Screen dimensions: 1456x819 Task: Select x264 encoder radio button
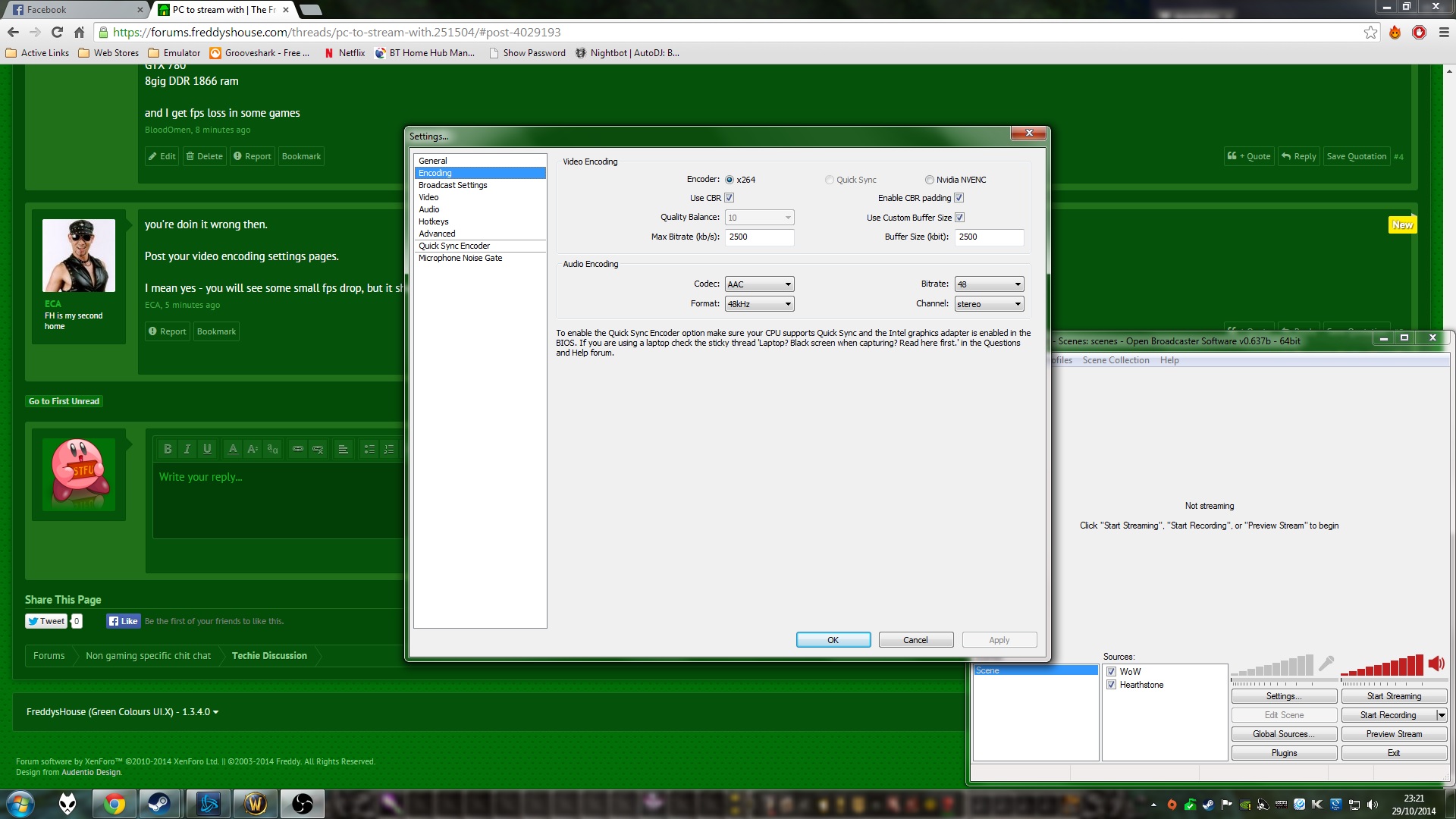[730, 180]
